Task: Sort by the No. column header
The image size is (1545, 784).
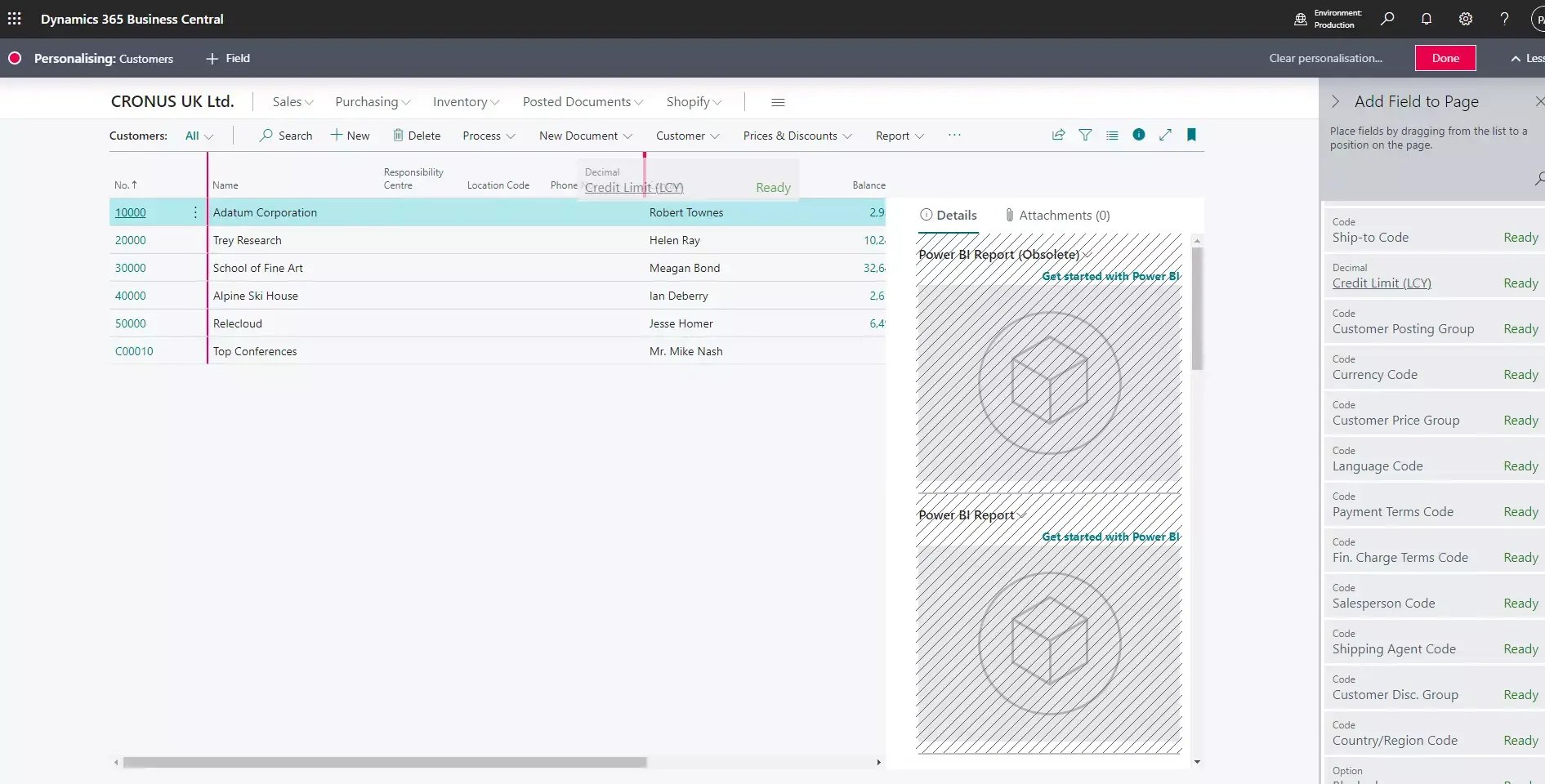Action: pyautogui.click(x=126, y=185)
